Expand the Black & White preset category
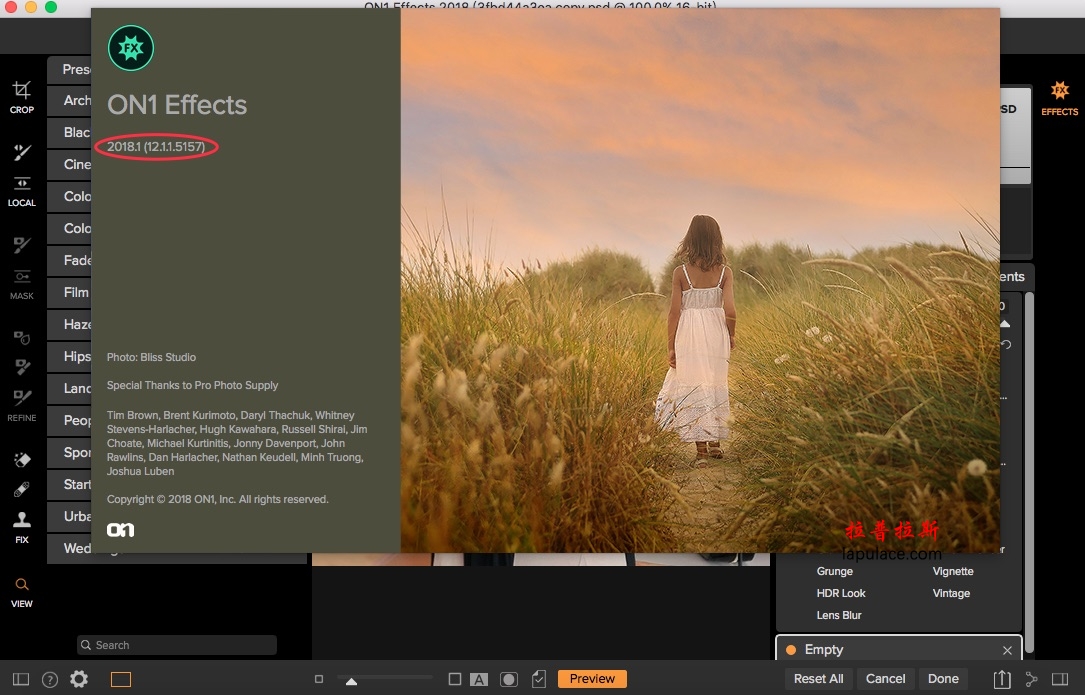1085x695 pixels. coord(69,132)
